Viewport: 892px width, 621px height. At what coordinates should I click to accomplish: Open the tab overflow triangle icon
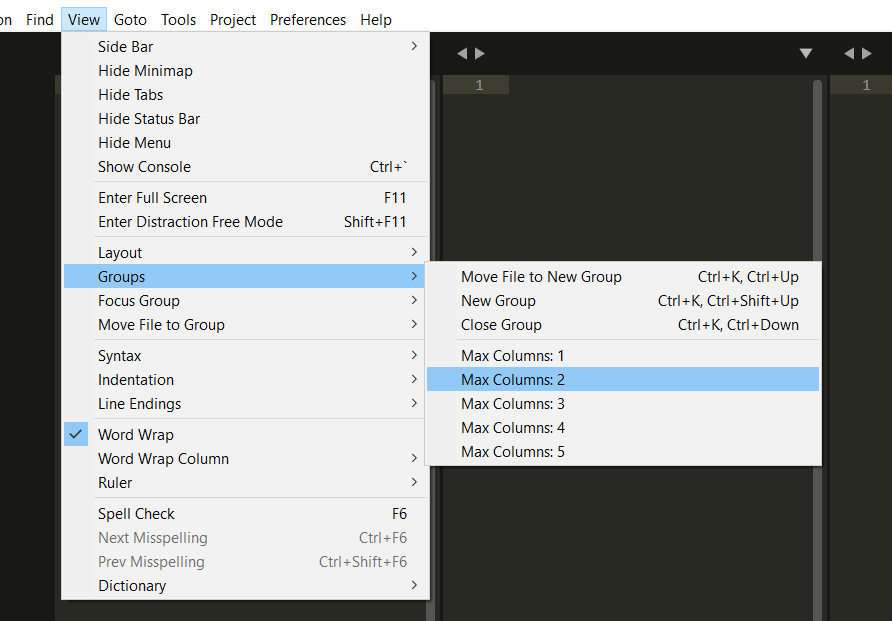pyautogui.click(x=806, y=53)
